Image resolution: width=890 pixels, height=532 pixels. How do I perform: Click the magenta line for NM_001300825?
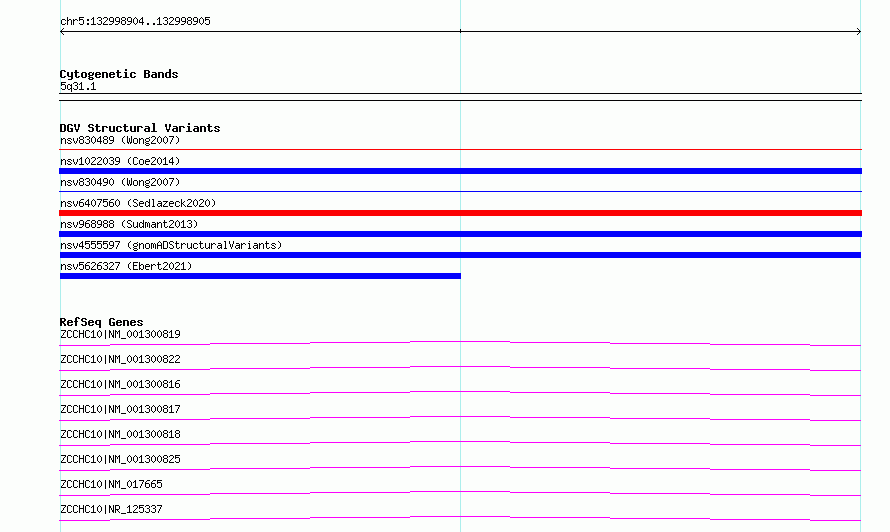click(x=460, y=468)
